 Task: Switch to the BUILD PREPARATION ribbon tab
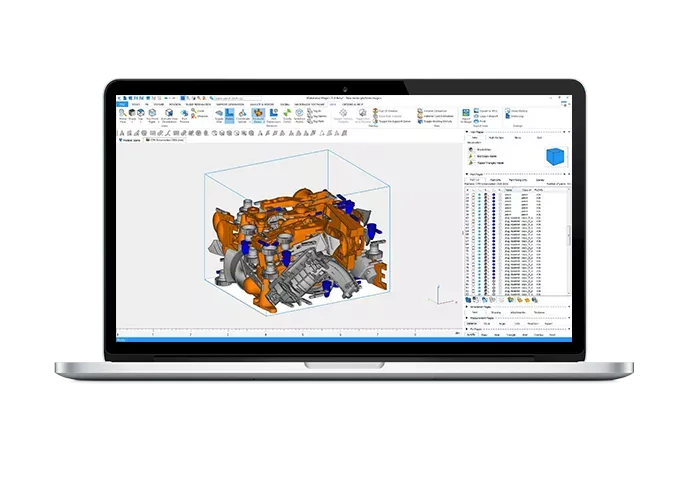[198, 105]
